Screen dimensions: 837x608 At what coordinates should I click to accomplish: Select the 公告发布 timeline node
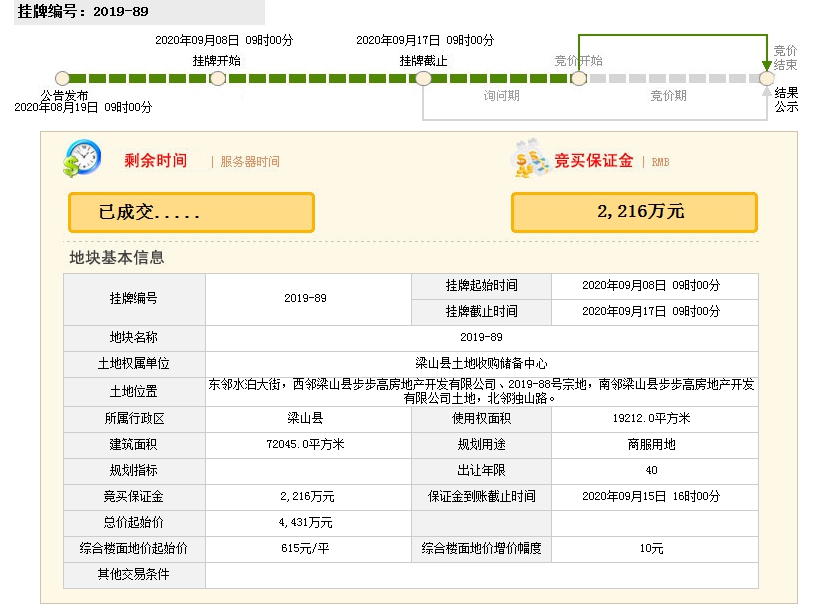(62, 78)
